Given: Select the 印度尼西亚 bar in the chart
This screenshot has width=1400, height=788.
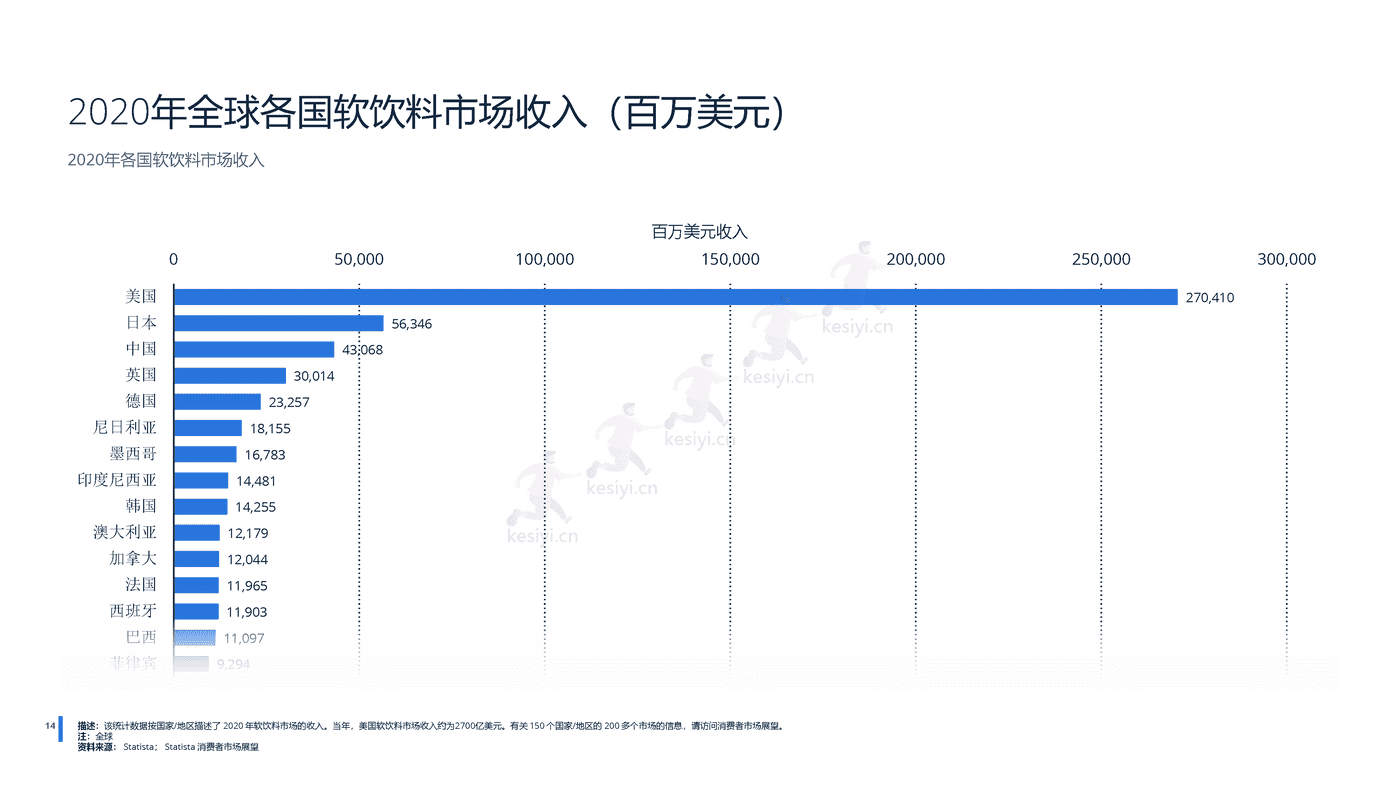Looking at the screenshot, I should point(201,480).
